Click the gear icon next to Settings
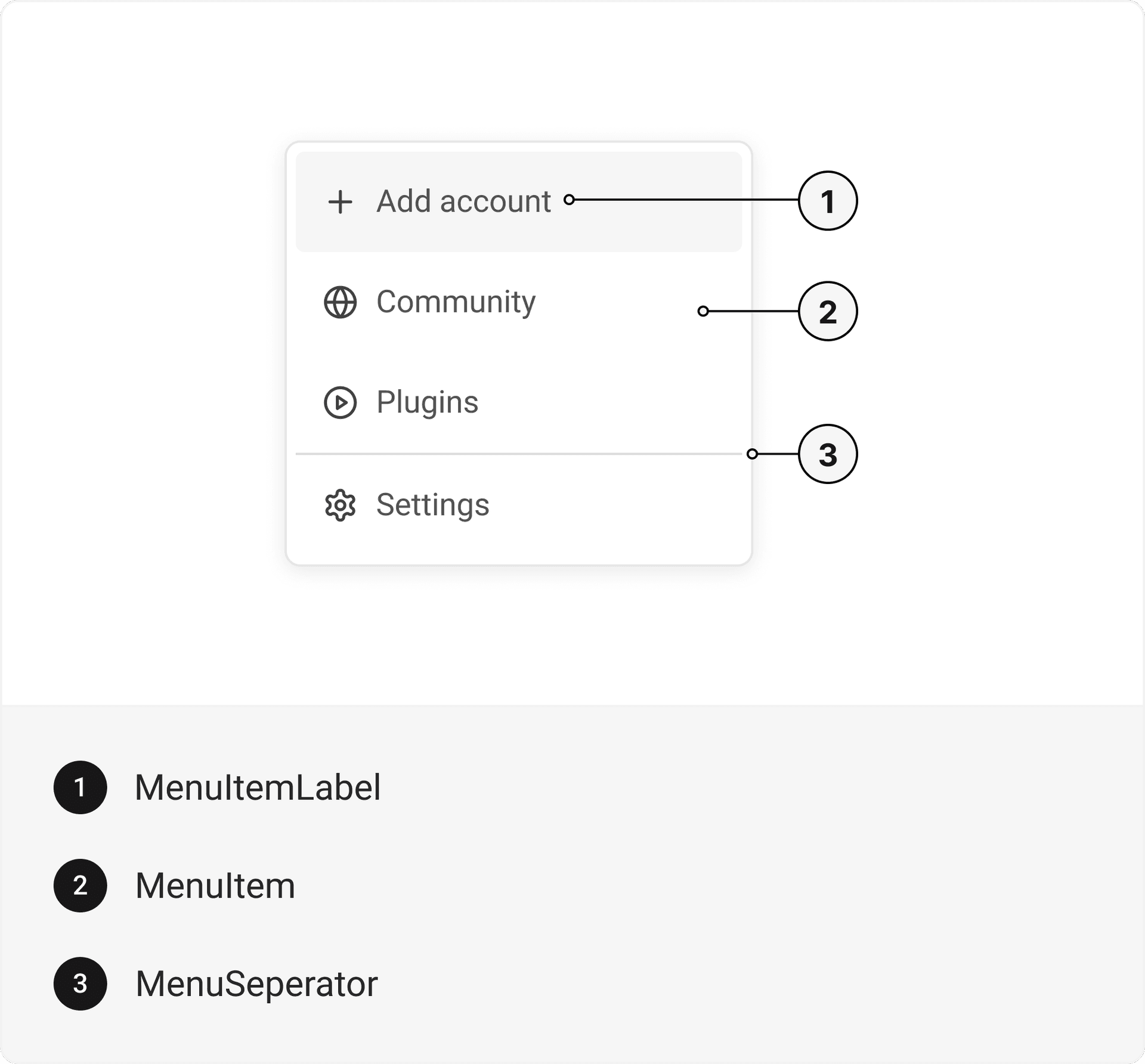1145x1064 pixels. coord(340,505)
